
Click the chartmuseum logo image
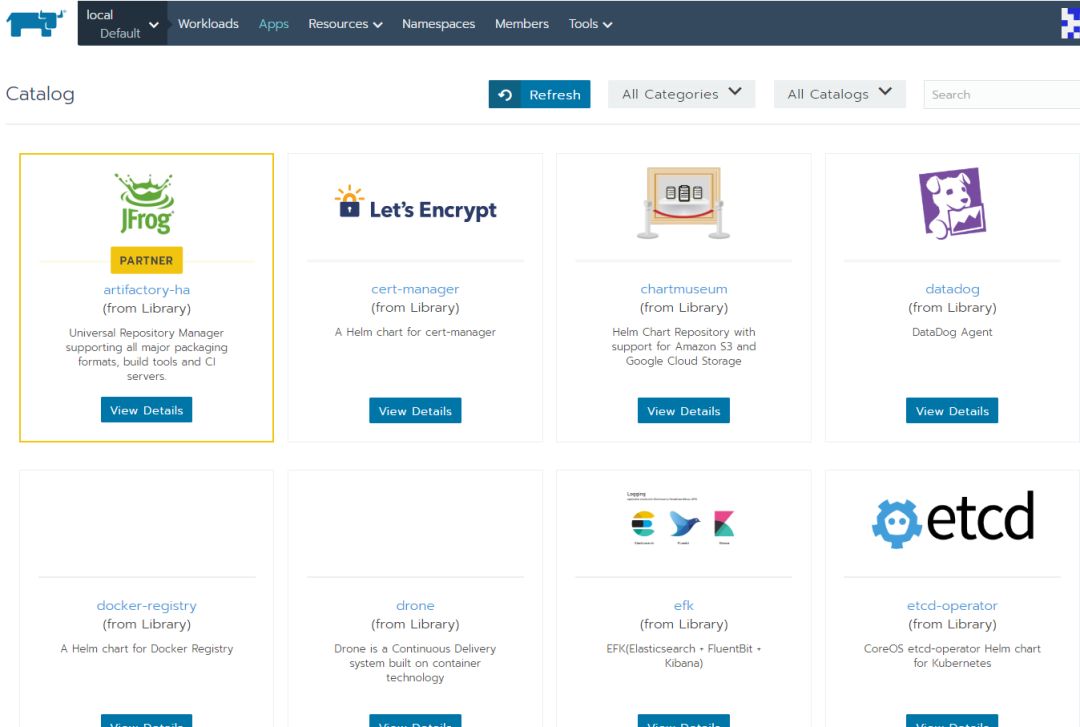[x=683, y=203]
